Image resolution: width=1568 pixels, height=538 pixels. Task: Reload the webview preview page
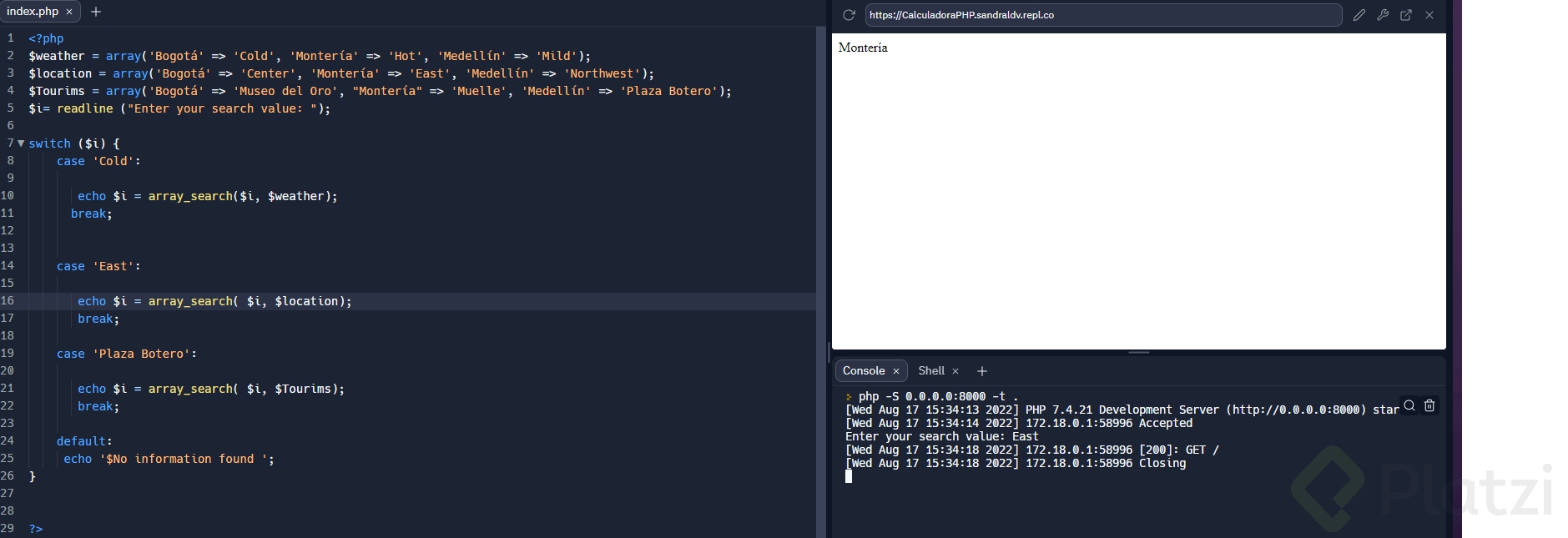click(x=849, y=15)
